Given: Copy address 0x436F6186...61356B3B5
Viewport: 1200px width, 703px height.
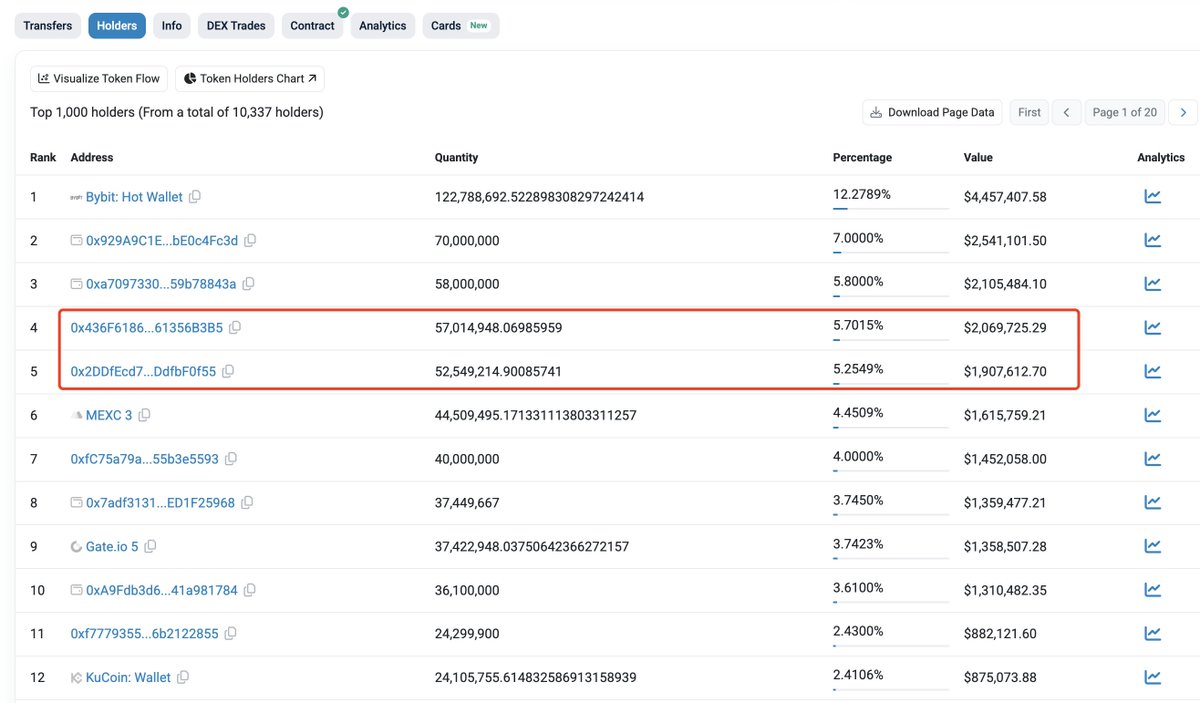Looking at the screenshot, I should 235,327.
